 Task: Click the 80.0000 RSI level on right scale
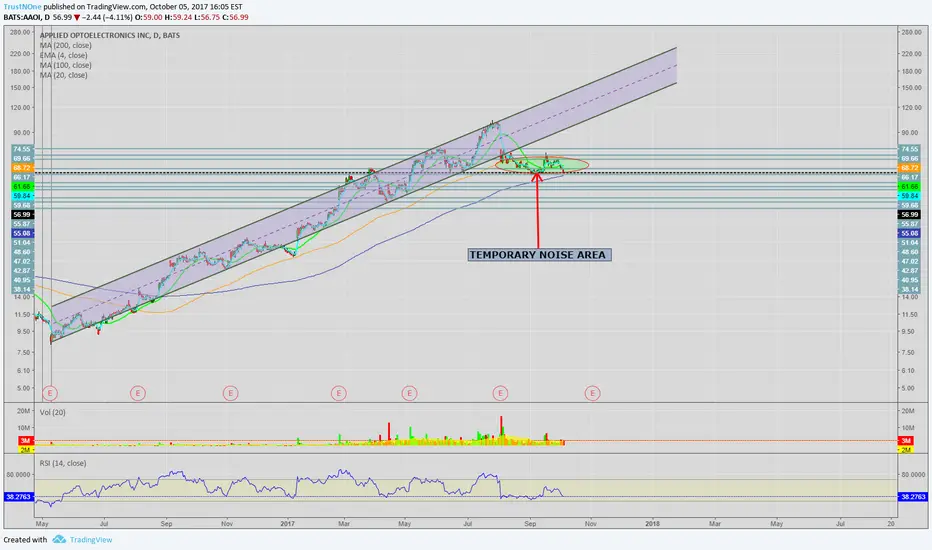tap(912, 474)
